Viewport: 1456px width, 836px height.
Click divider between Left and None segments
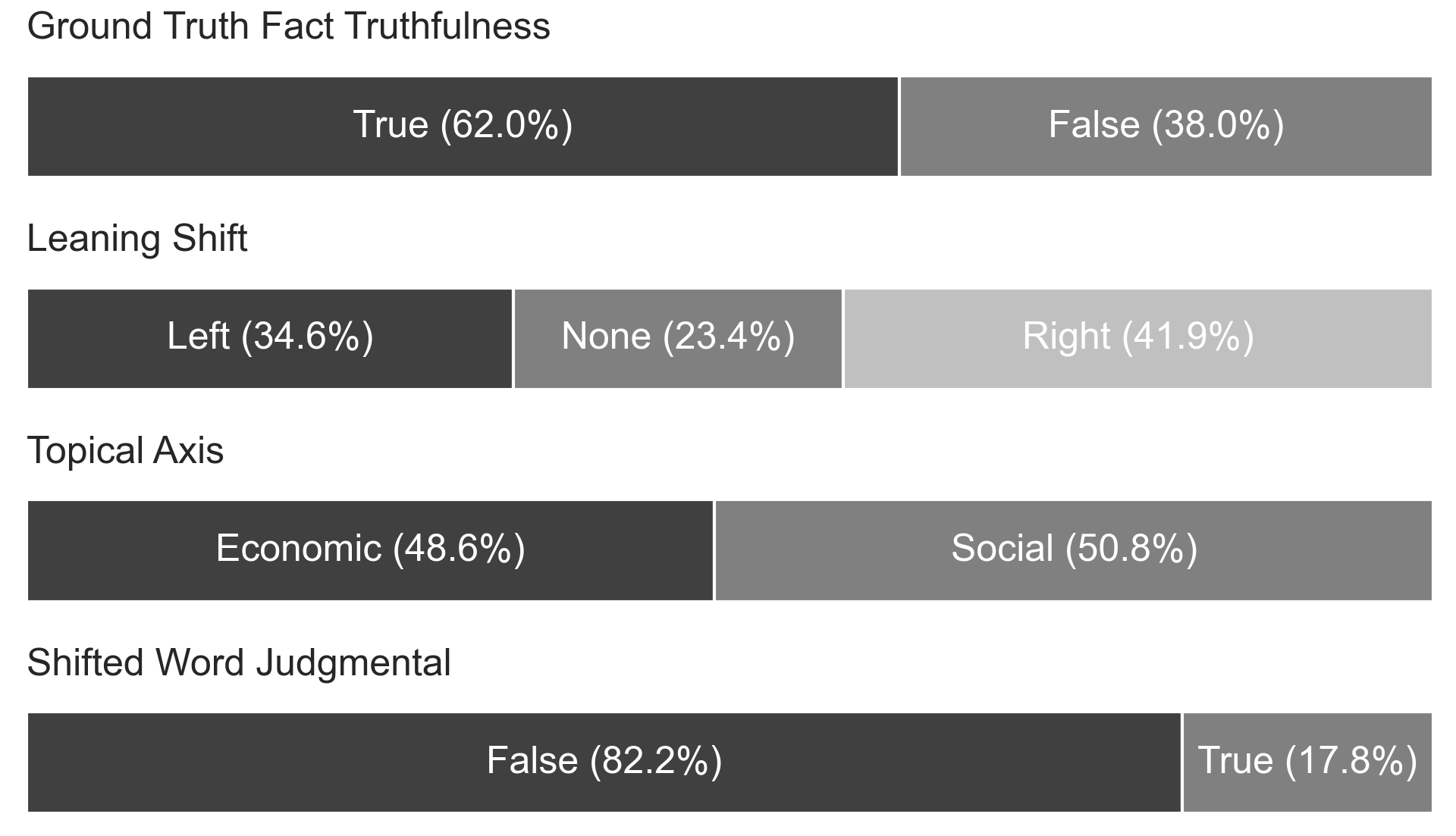[x=513, y=338]
